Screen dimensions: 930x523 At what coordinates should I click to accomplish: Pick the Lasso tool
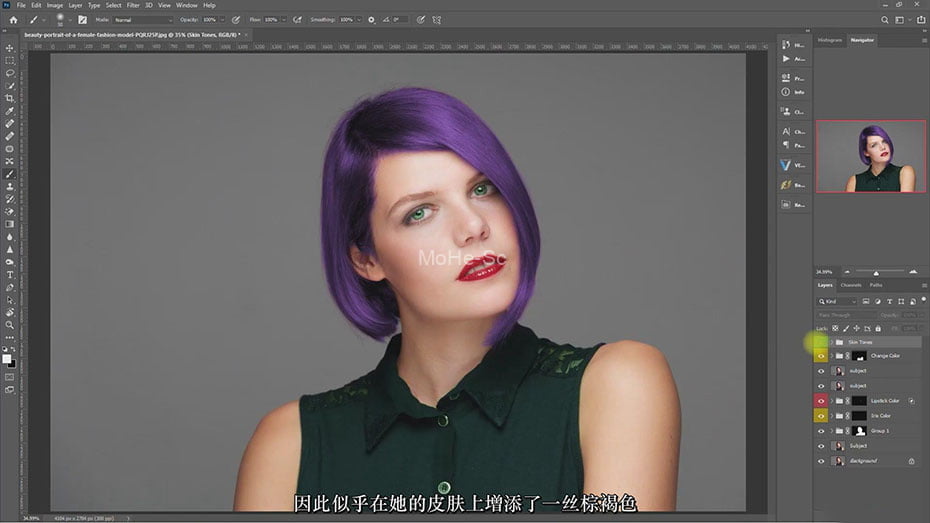tap(10, 73)
